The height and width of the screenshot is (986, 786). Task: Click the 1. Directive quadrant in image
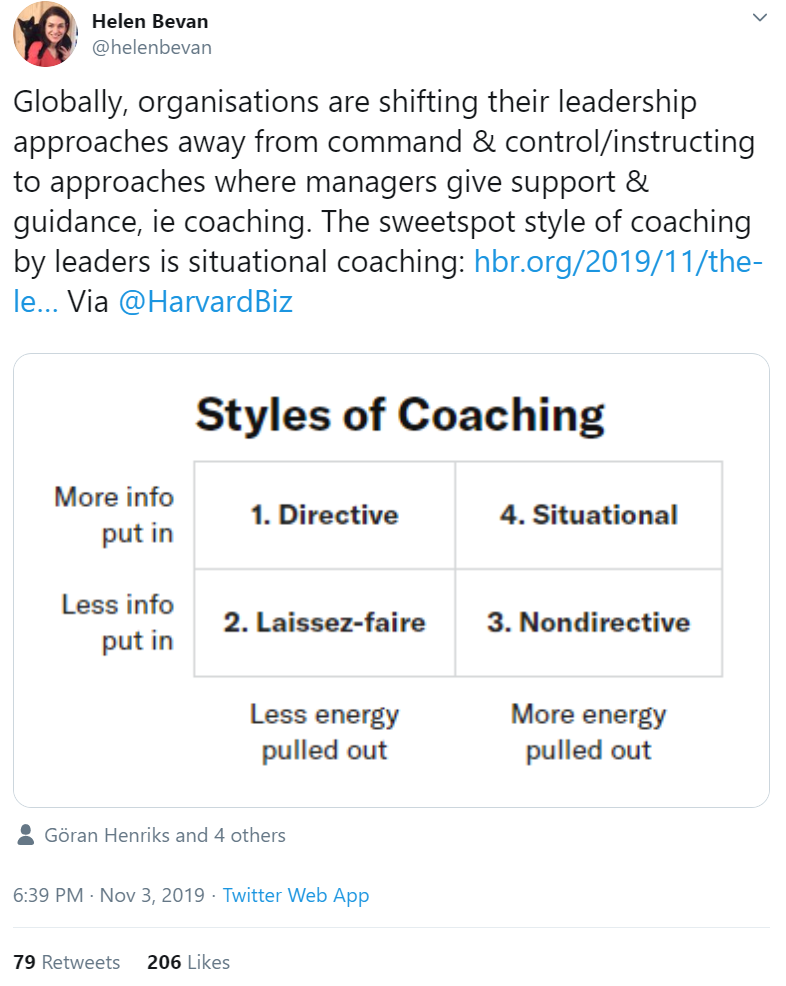pyautogui.click(x=324, y=515)
